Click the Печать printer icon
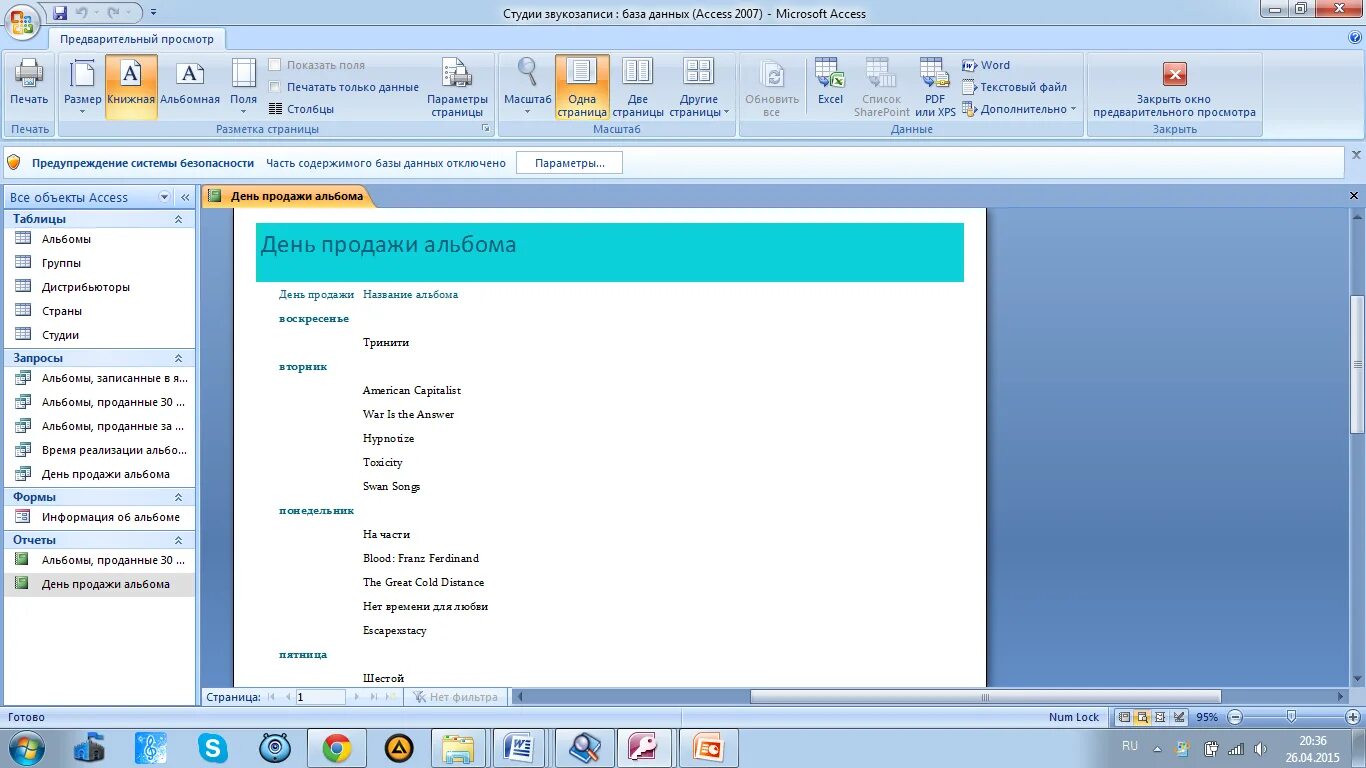This screenshot has width=1366, height=768. pyautogui.click(x=29, y=82)
